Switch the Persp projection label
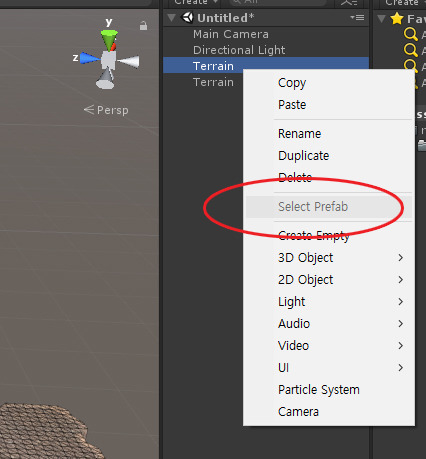The width and height of the screenshot is (426, 459). click(106, 110)
